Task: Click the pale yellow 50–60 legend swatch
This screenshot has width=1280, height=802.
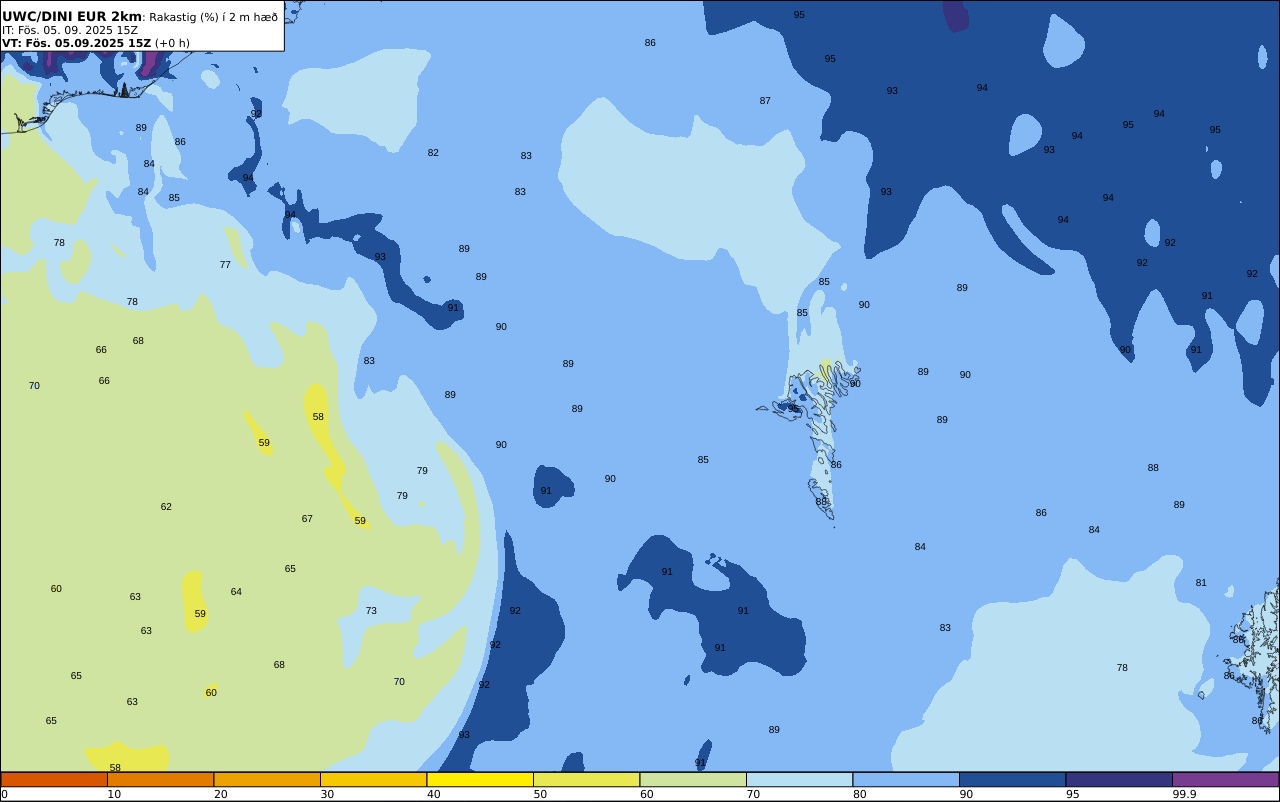Action: (x=587, y=779)
